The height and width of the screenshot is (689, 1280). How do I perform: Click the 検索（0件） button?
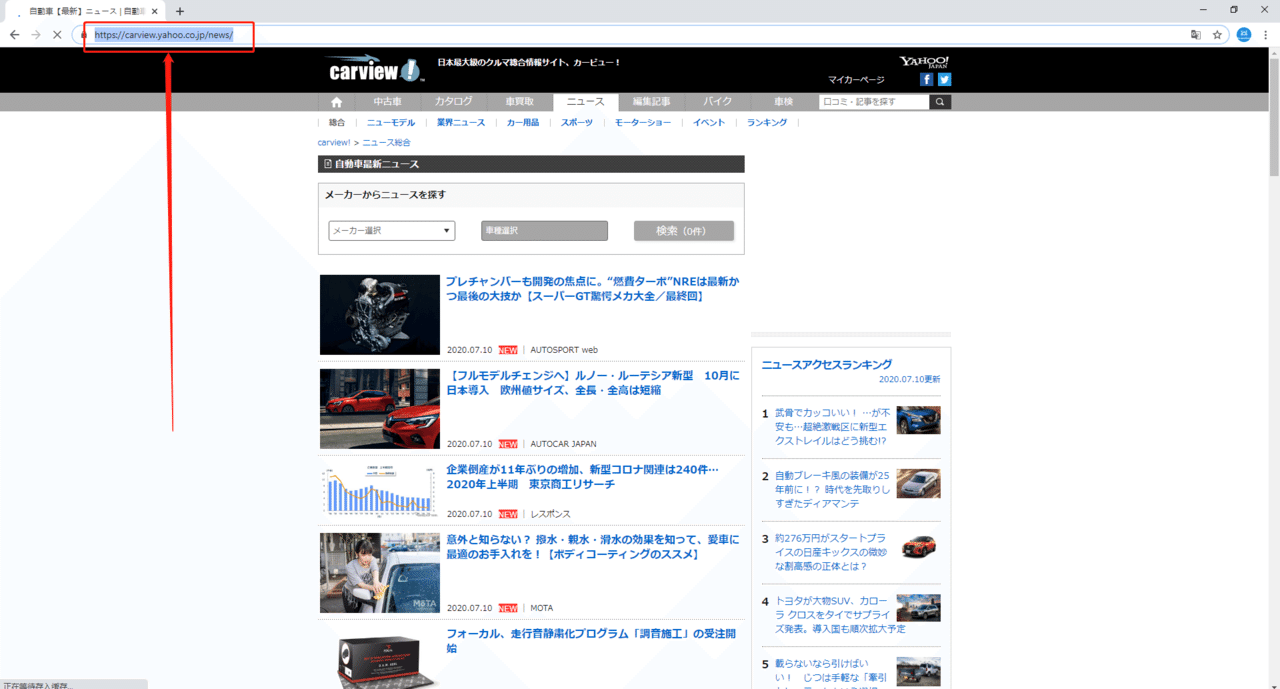pyautogui.click(x=684, y=231)
